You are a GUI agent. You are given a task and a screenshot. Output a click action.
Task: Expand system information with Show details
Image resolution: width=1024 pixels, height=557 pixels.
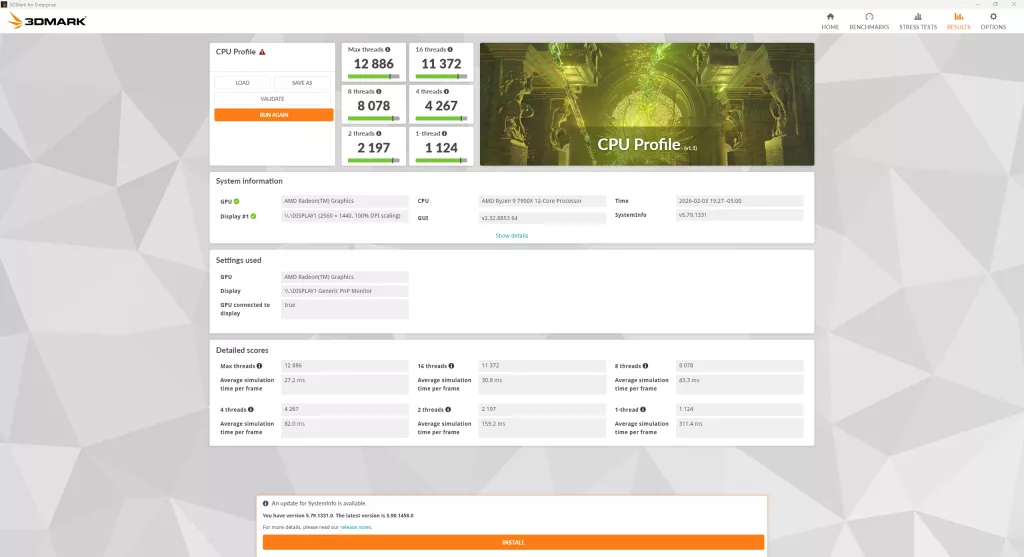tap(511, 236)
